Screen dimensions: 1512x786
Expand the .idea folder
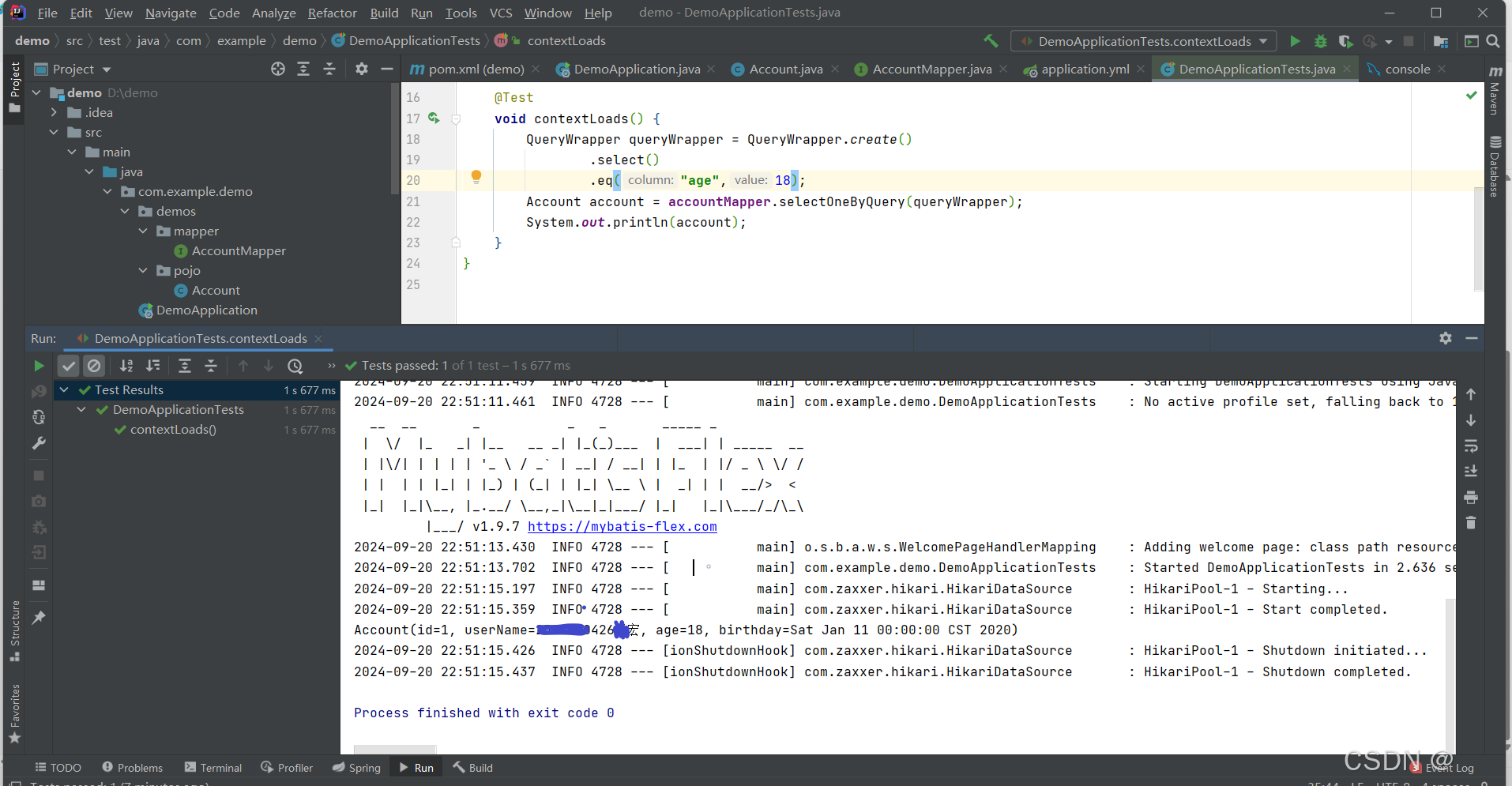[53, 112]
